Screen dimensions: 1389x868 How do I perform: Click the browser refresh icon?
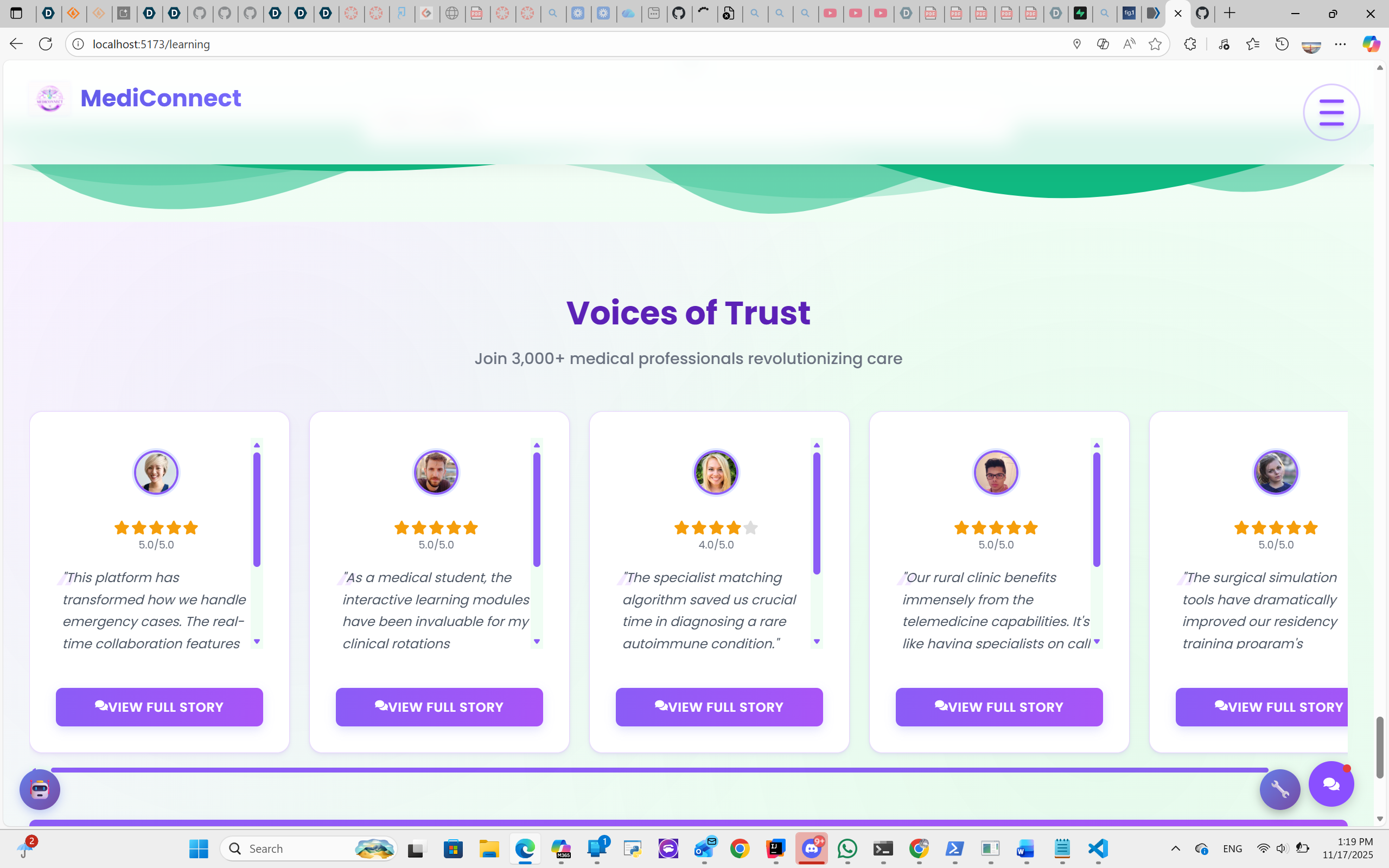(x=46, y=44)
